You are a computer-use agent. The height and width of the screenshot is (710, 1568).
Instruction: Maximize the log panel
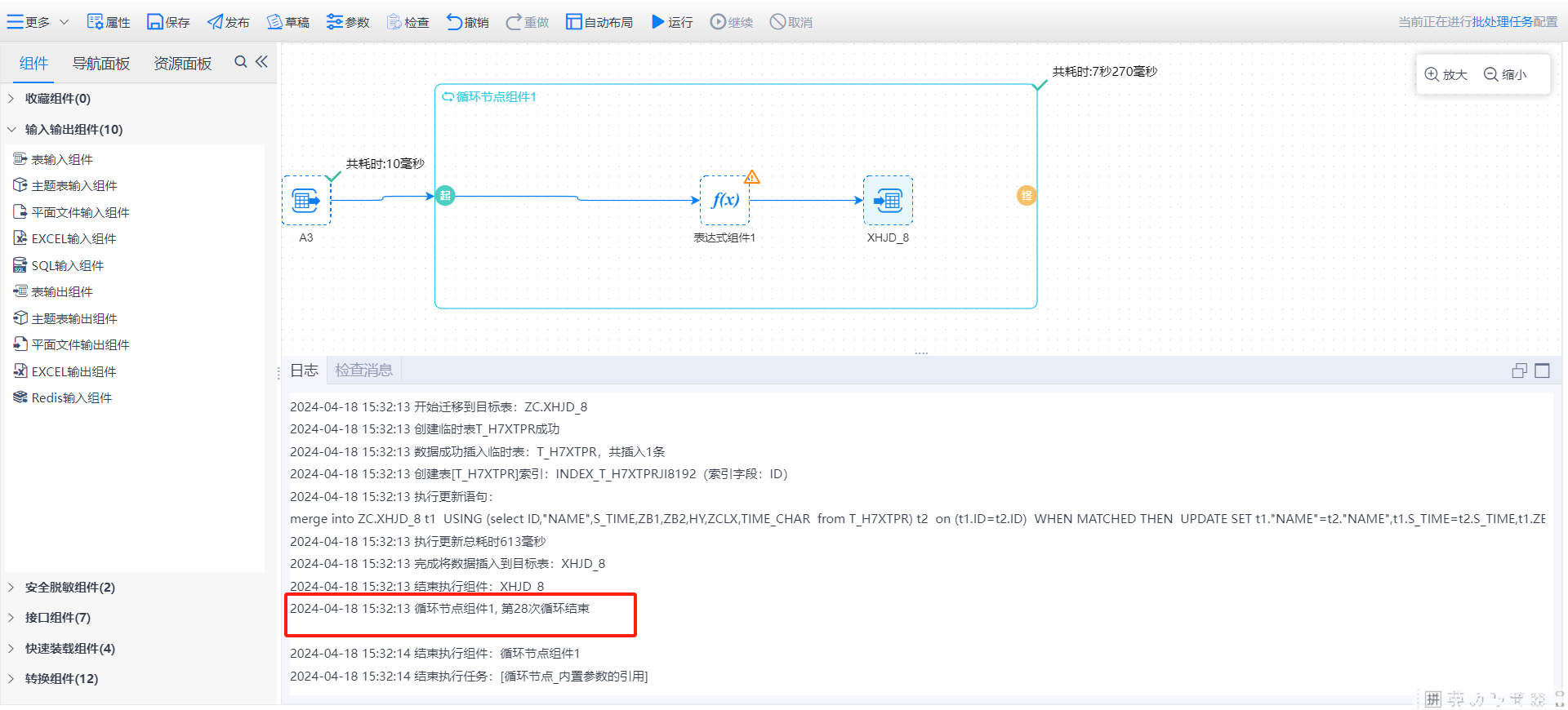[x=1542, y=371]
